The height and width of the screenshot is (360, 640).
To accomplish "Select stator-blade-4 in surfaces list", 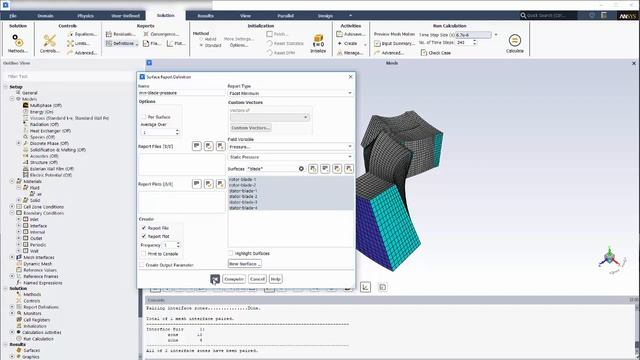I will point(243,208).
